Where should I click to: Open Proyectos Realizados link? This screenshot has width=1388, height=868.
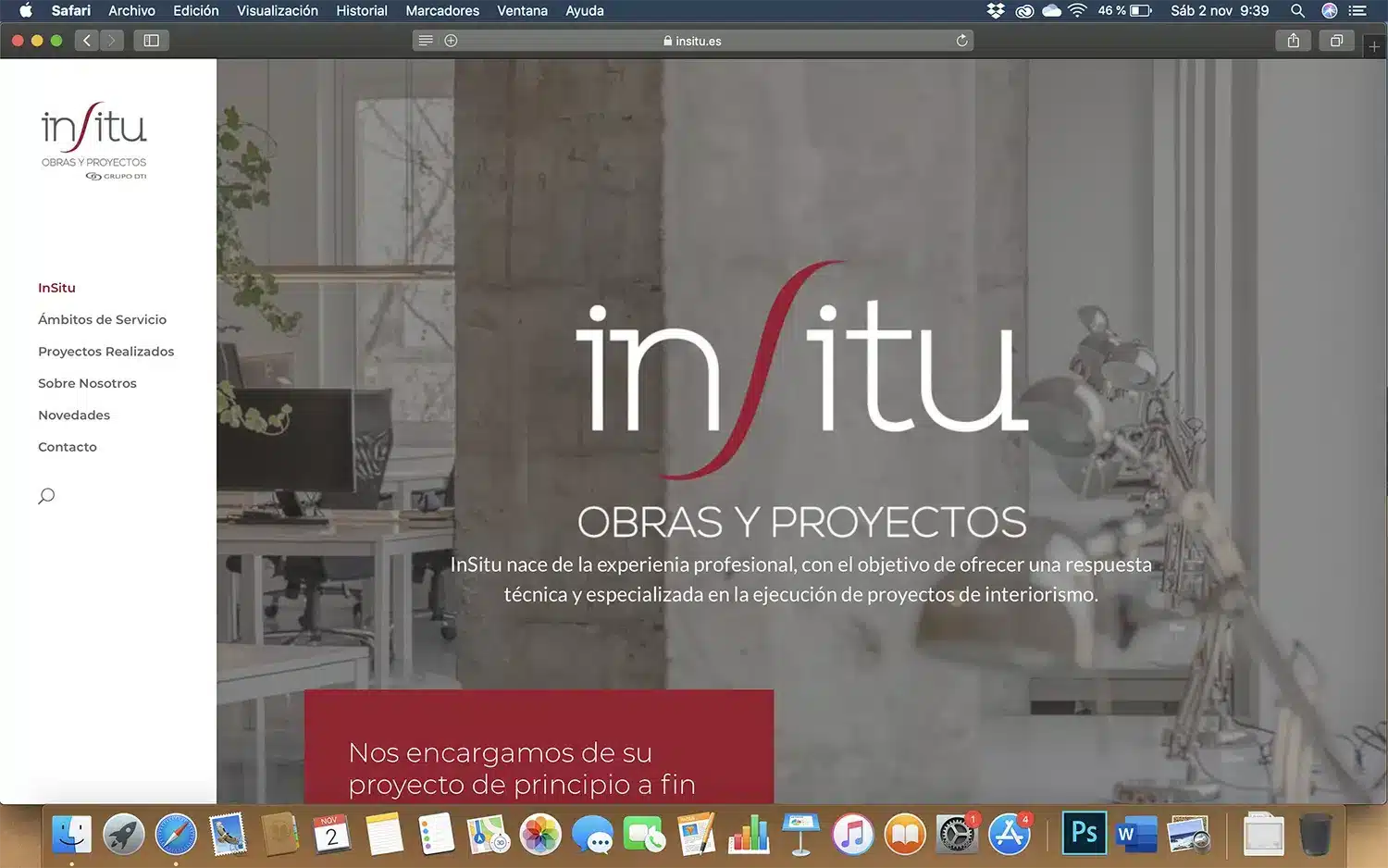[x=105, y=352]
